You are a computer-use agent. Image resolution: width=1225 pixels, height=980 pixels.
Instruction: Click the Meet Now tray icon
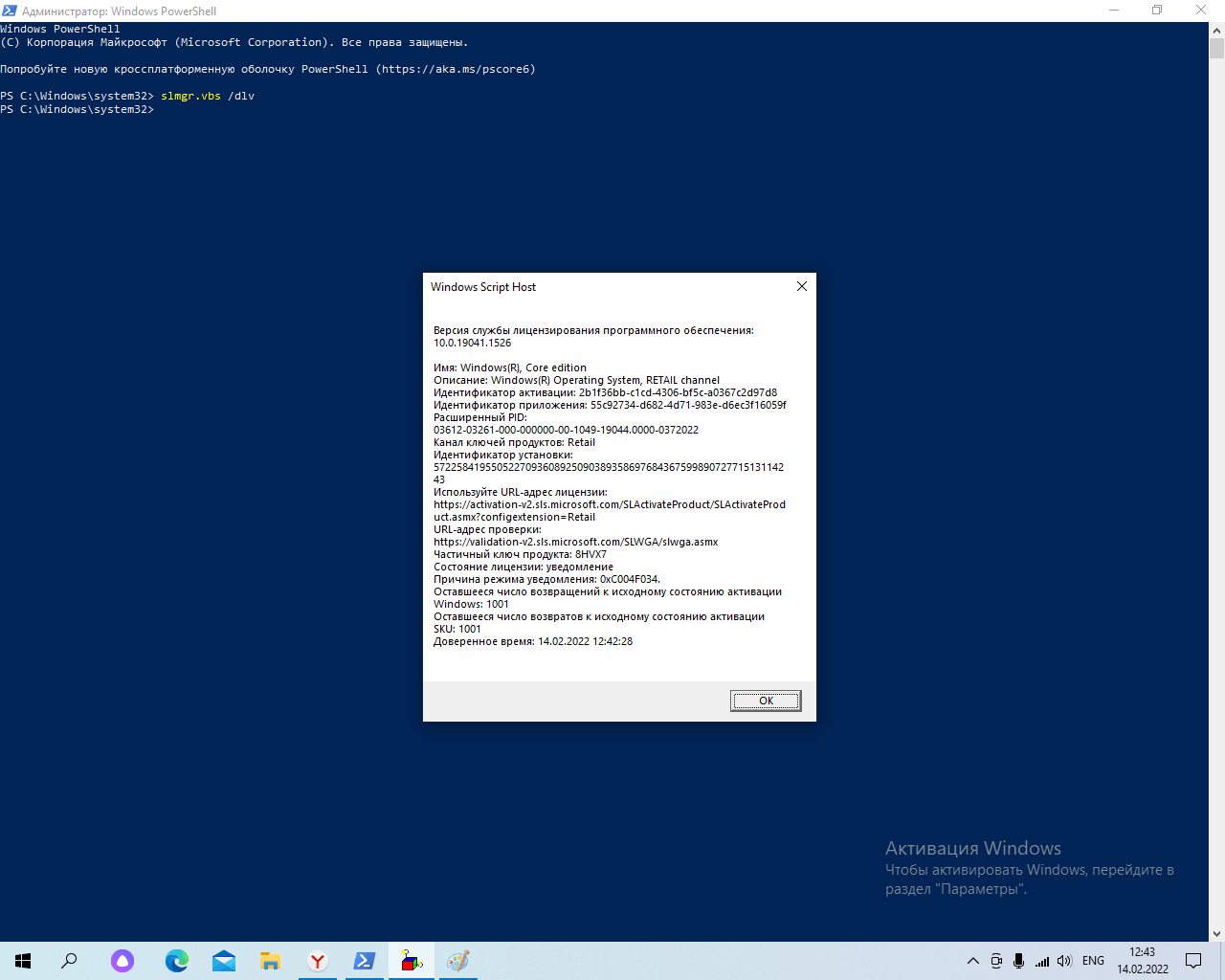996,961
